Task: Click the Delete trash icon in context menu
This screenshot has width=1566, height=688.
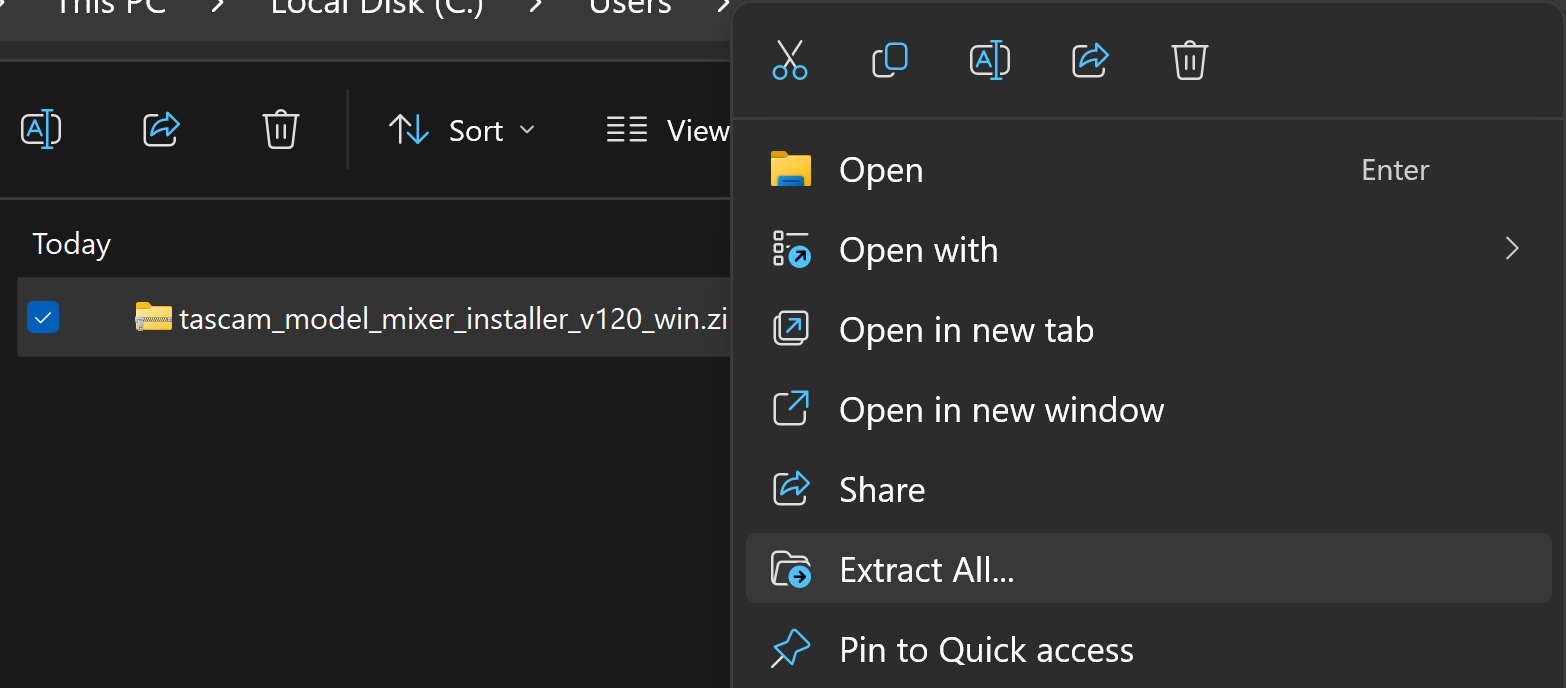Action: [x=1189, y=61]
